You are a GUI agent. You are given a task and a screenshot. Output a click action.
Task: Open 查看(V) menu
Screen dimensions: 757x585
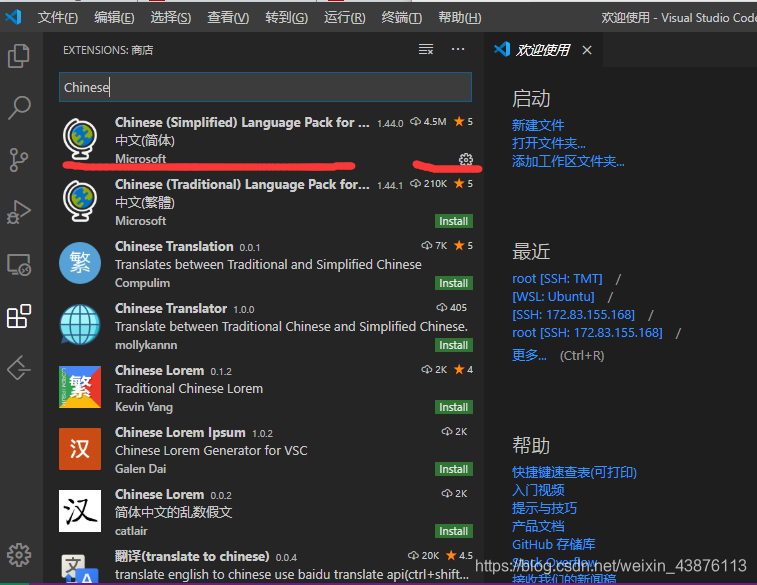click(x=228, y=17)
